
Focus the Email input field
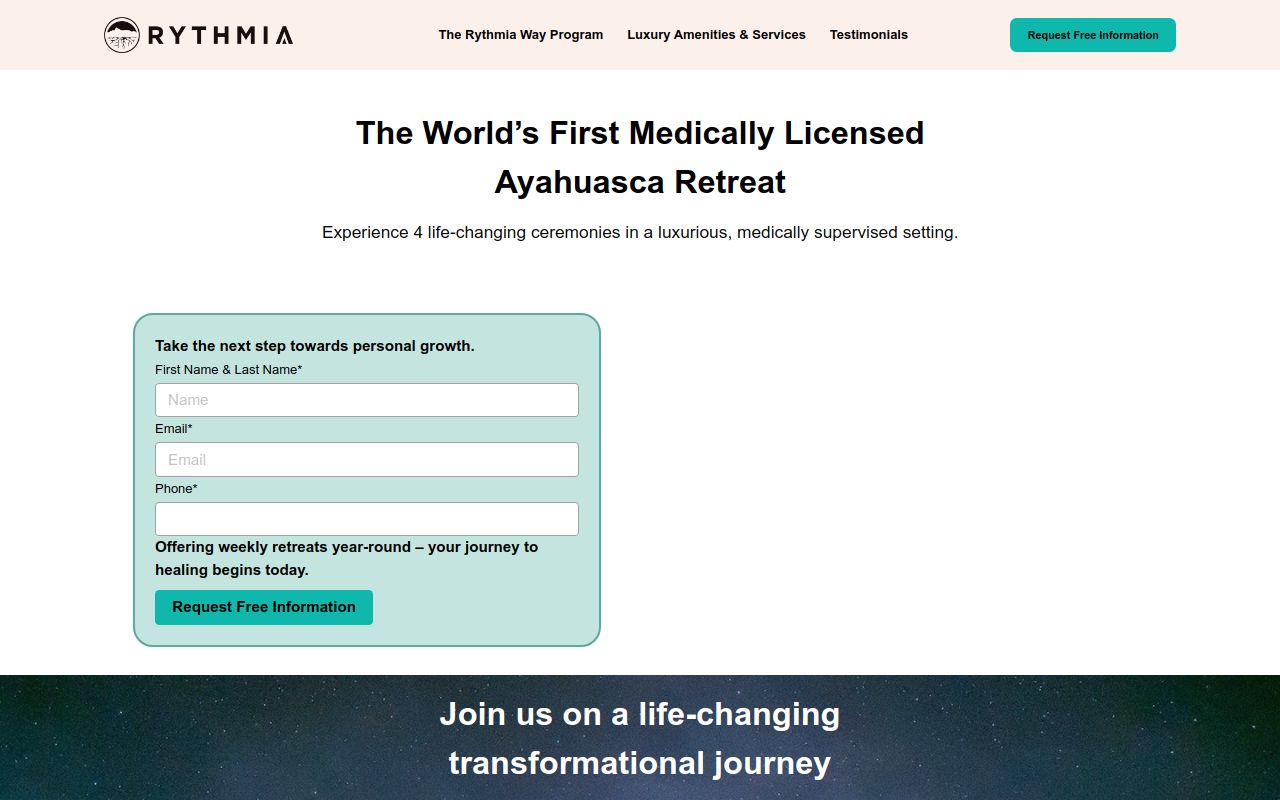click(367, 460)
